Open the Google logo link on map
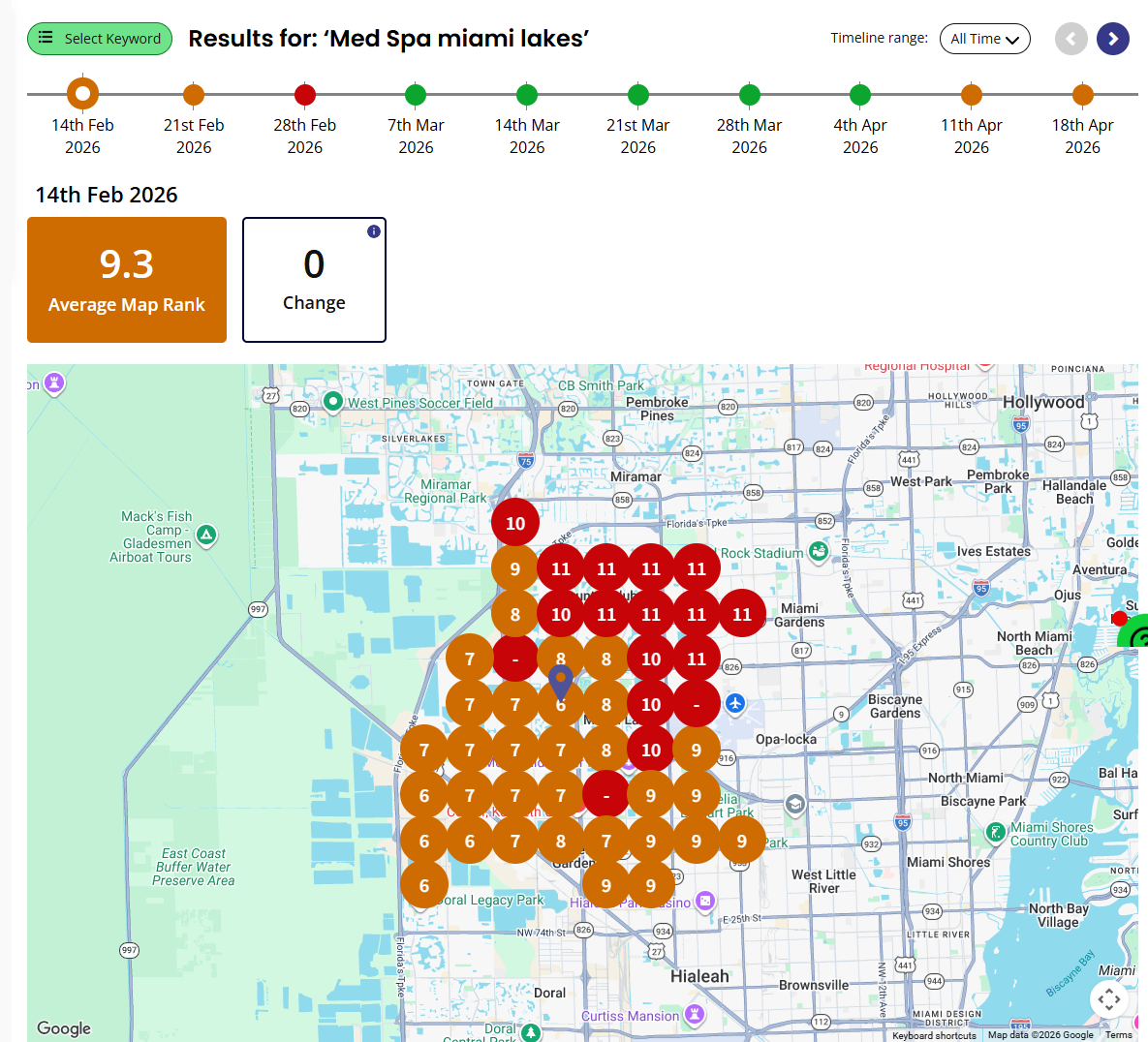Viewport: 1148px width, 1042px height. (x=64, y=1028)
